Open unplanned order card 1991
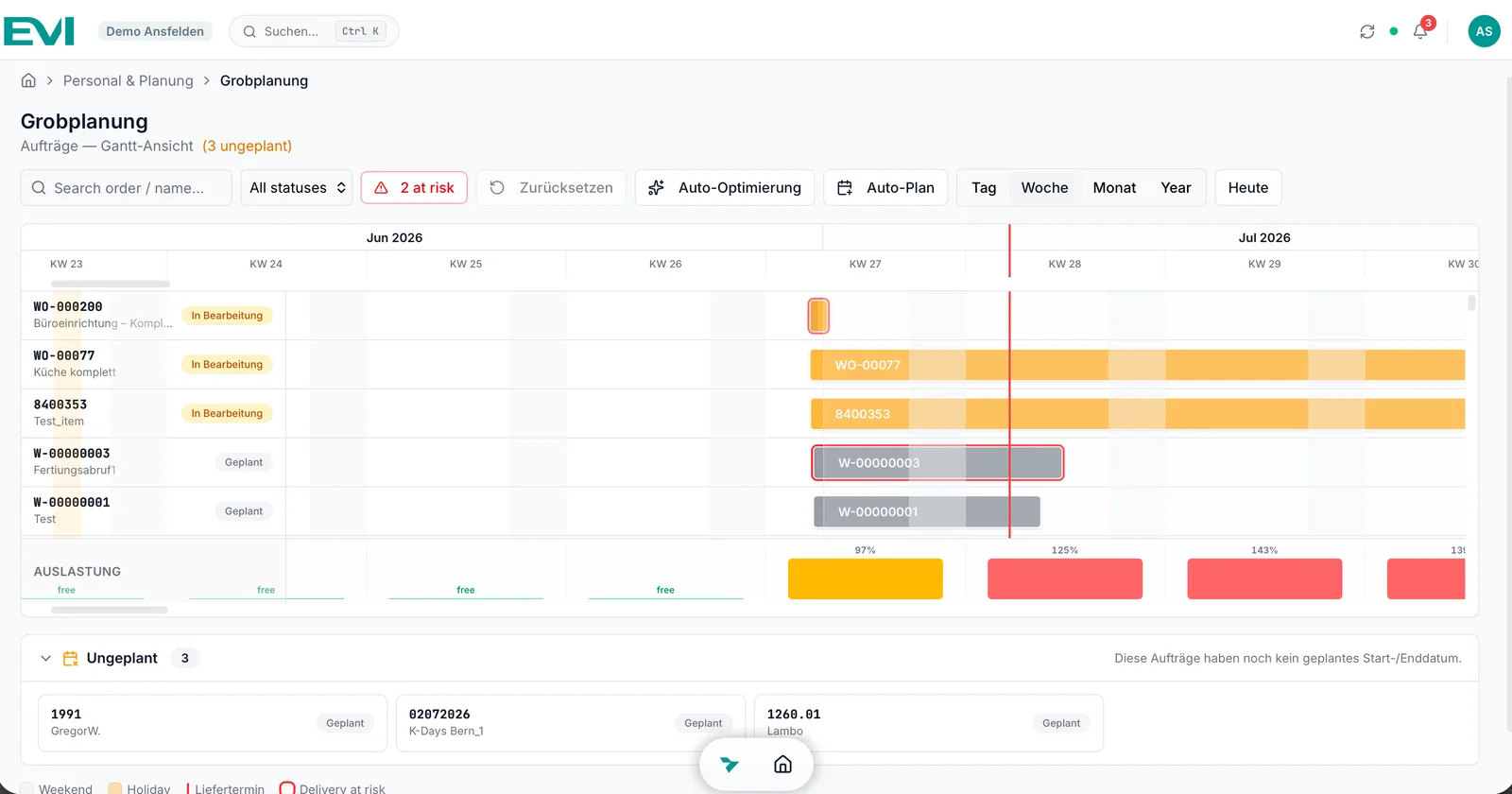Screen dimensions: 1512x794 [x=213, y=723]
